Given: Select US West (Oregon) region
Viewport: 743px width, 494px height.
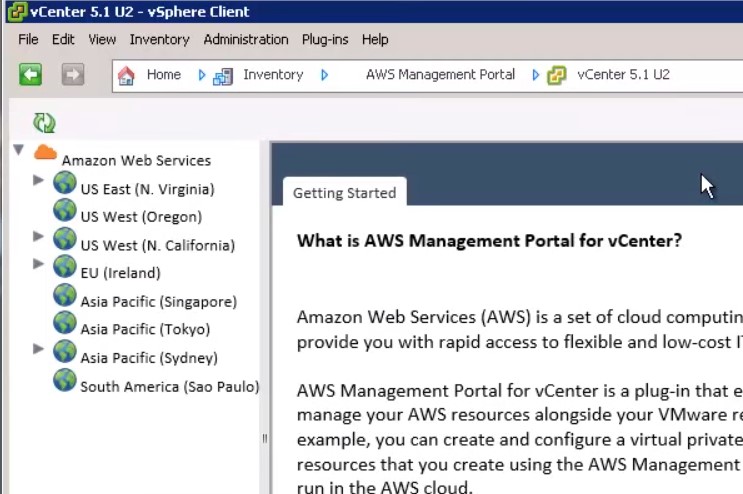Looking at the screenshot, I should point(141,217).
